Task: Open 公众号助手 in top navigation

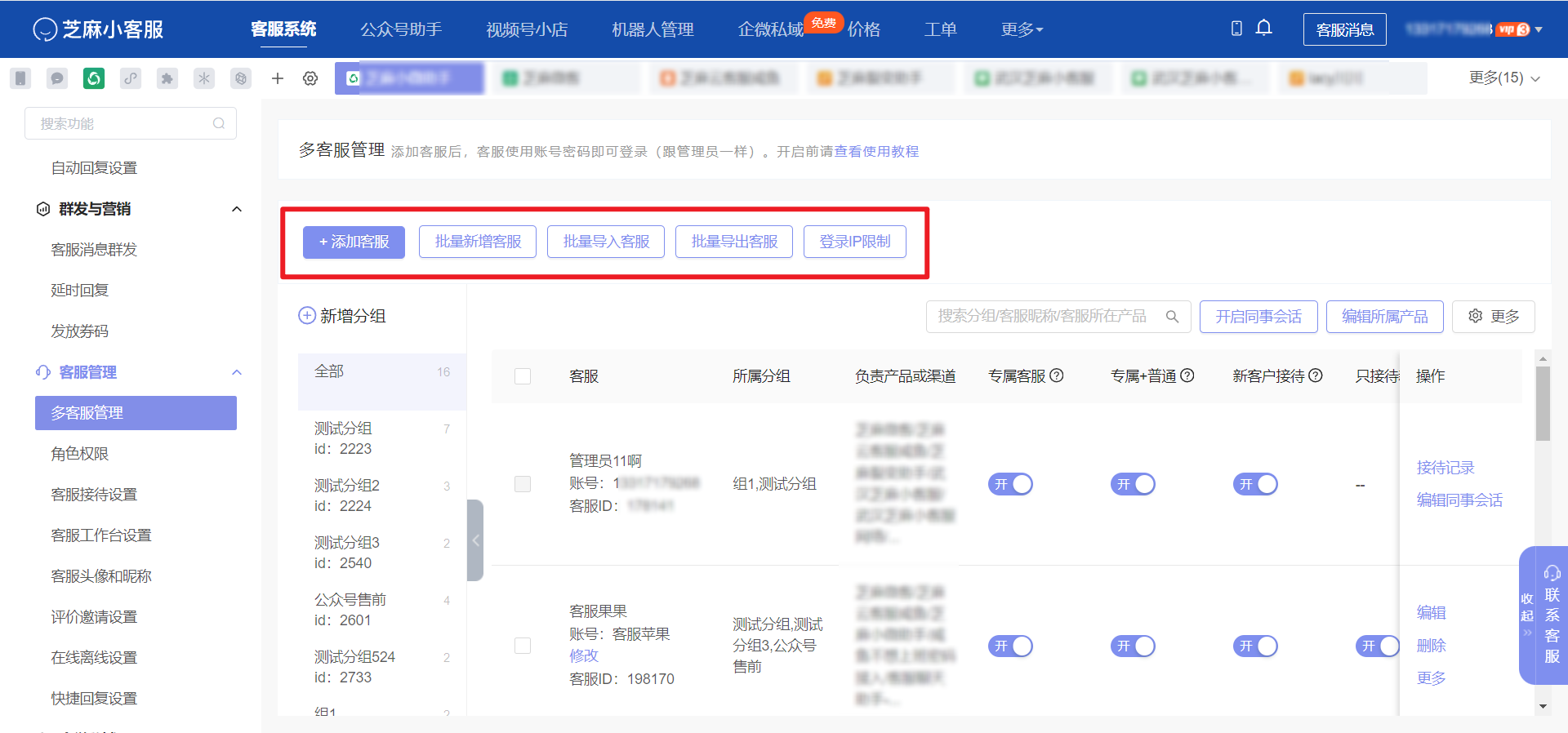Action: coord(401,29)
